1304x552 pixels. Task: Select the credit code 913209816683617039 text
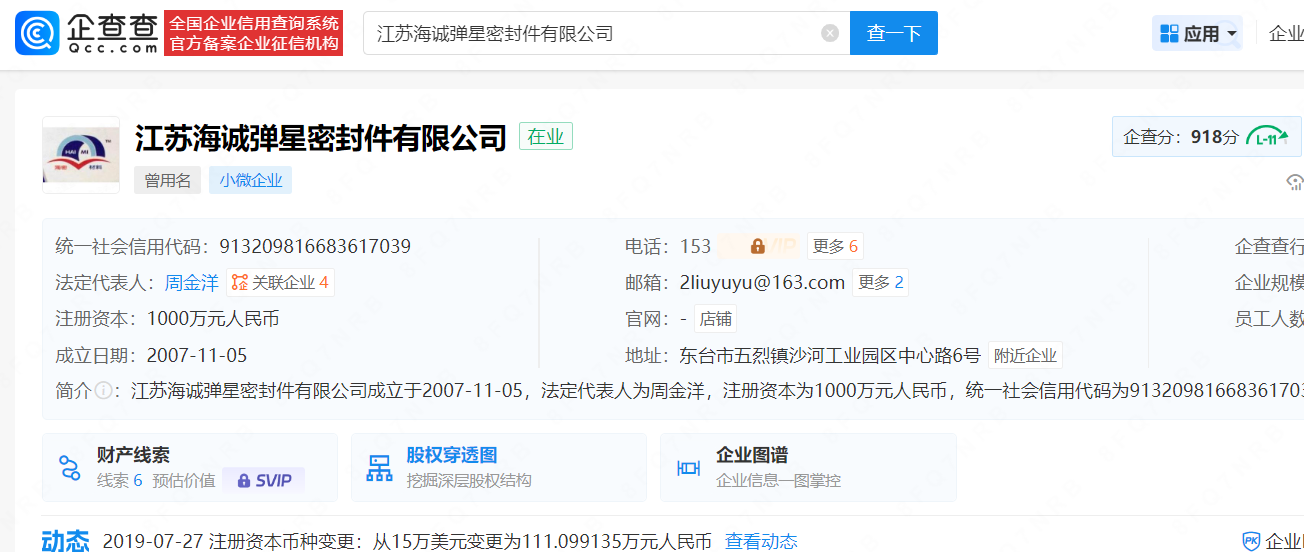point(315,246)
